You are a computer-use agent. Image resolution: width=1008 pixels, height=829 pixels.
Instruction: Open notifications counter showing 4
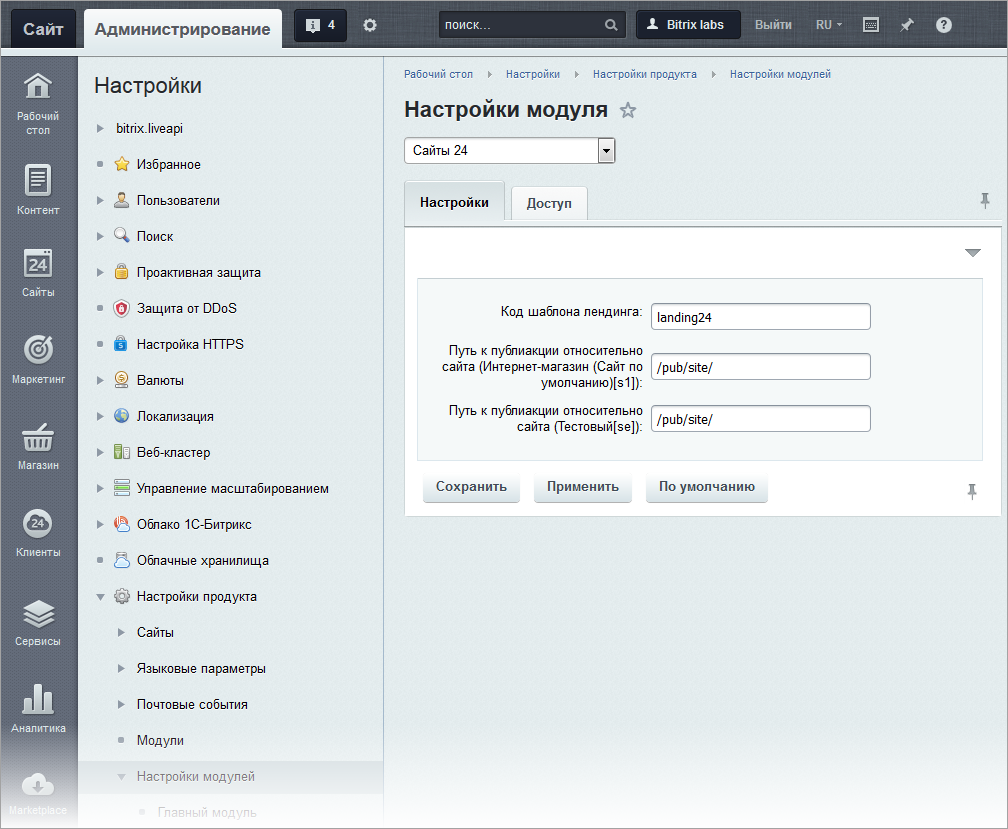(x=320, y=25)
